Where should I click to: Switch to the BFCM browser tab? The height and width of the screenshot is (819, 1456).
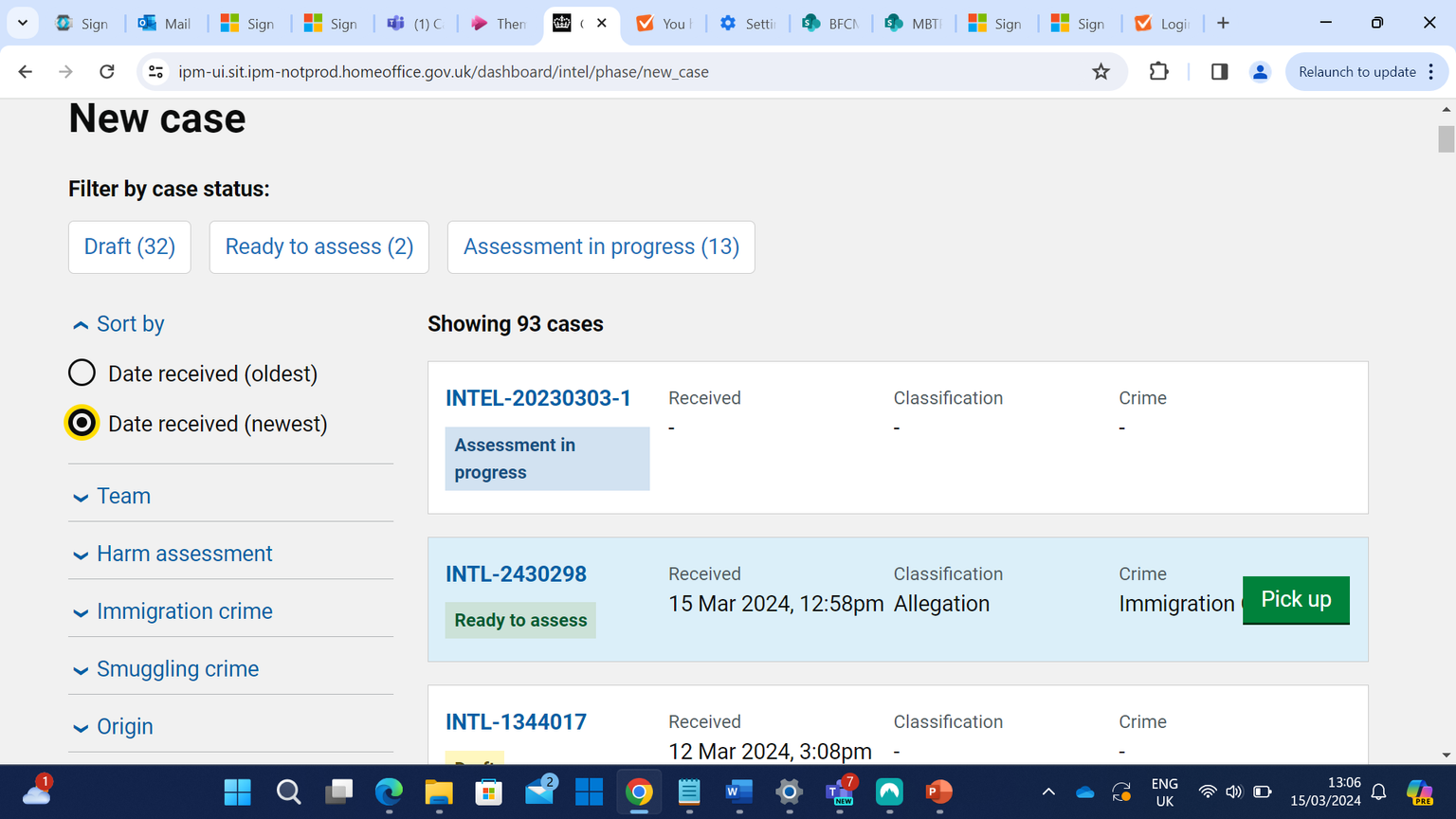[x=830, y=23]
